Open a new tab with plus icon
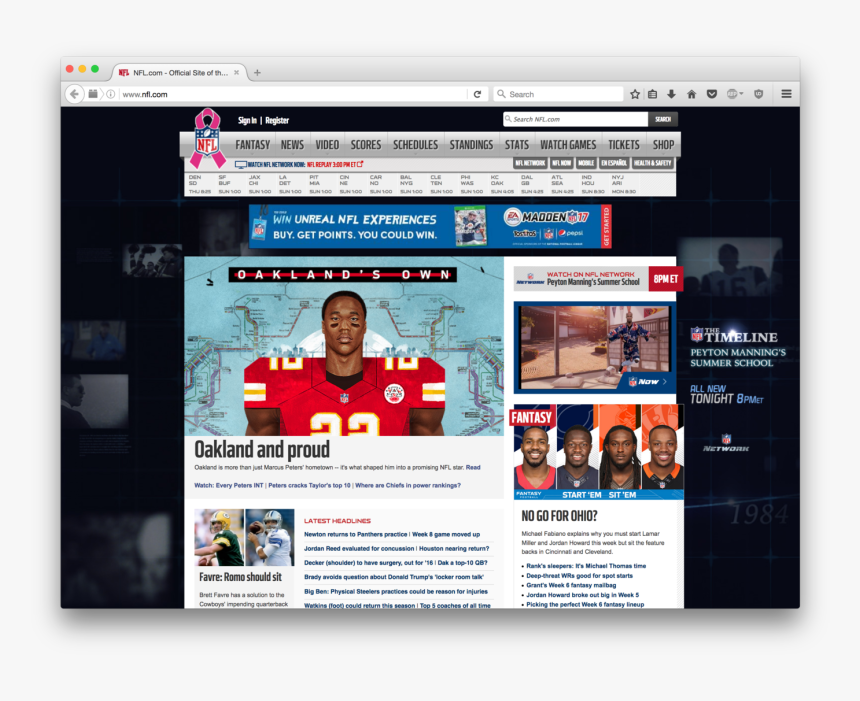The height and width of the screenshot is (701, 860). (257, 72)
